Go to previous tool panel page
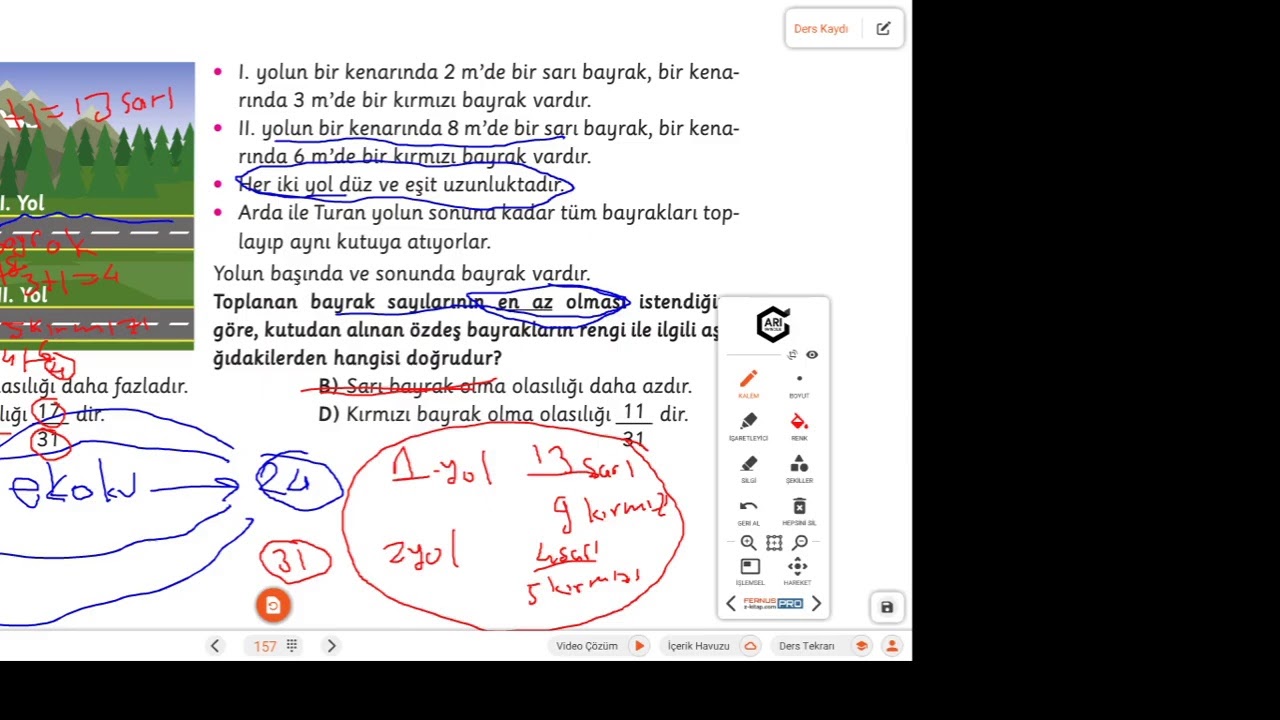The height and width of the screenshot is (720, 1280). tap(731, 603)
